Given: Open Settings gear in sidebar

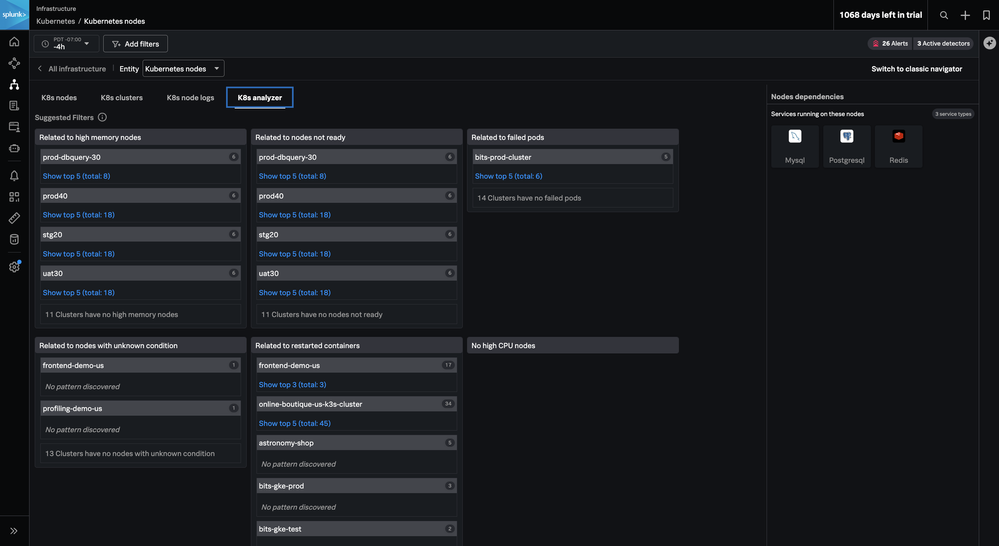Looking at the screenshot, I should pos(14,267).
